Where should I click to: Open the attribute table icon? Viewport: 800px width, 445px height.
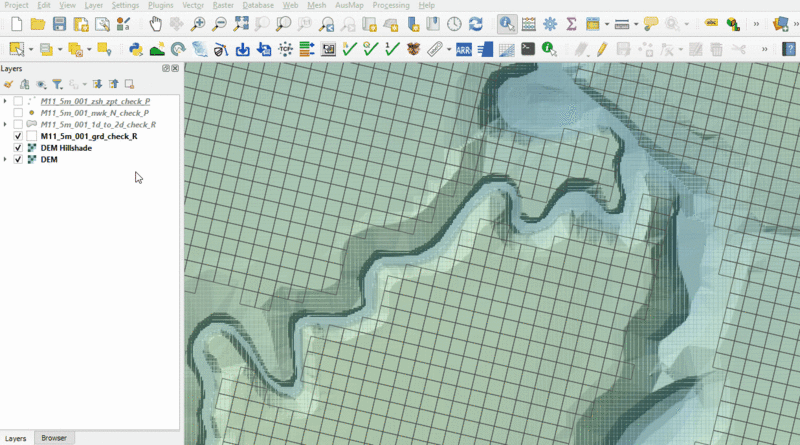[x=528, y=23]
